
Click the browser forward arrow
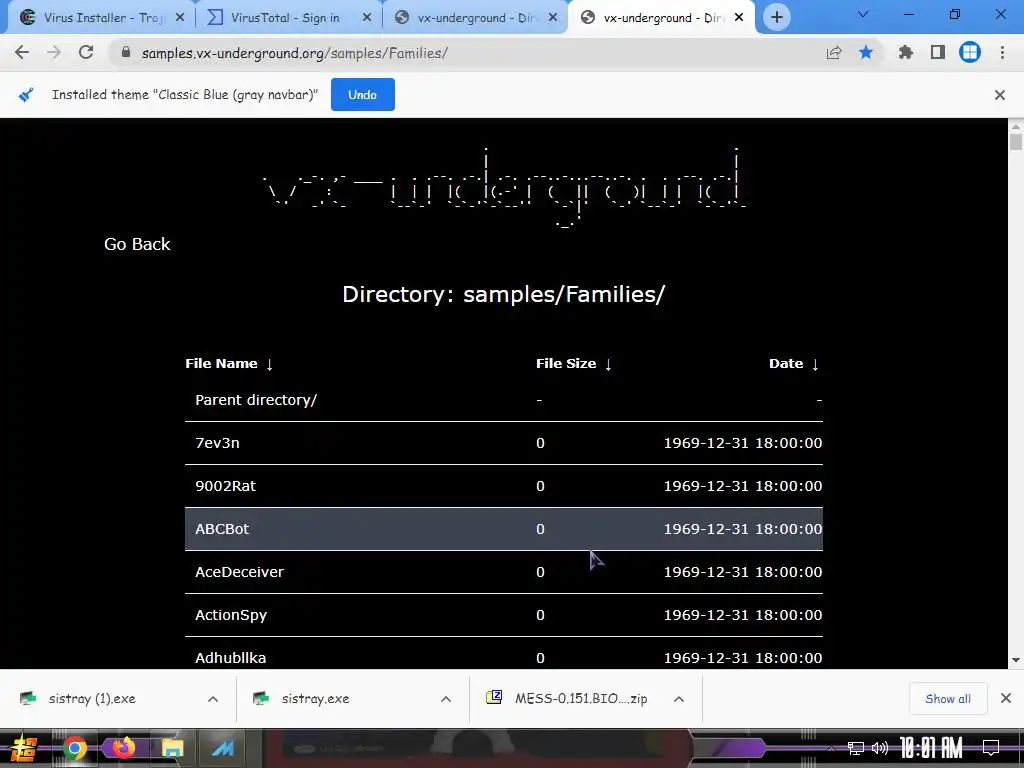(x=54, y=53)
